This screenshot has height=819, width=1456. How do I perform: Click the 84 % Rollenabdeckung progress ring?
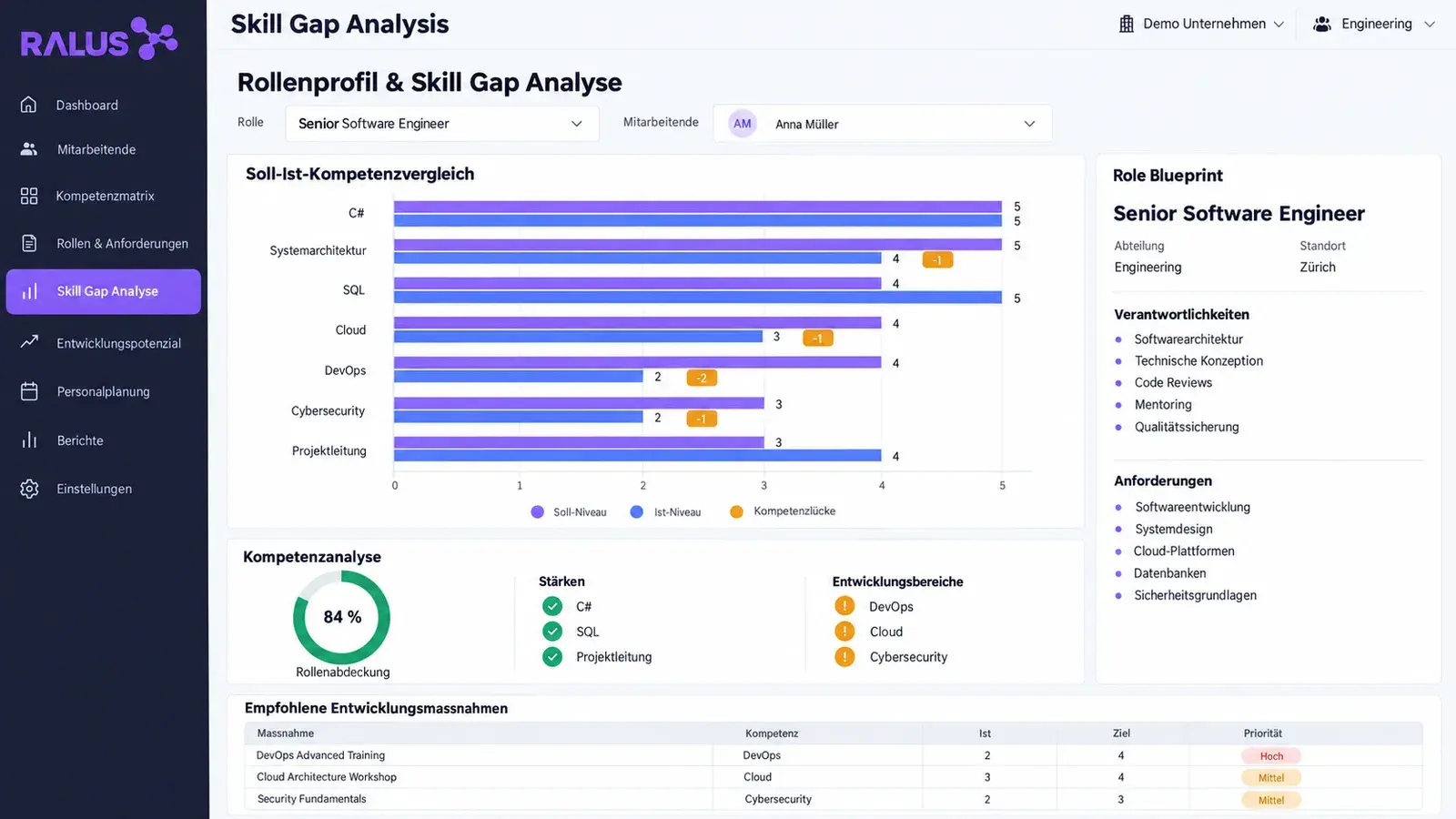pos(342,618)
